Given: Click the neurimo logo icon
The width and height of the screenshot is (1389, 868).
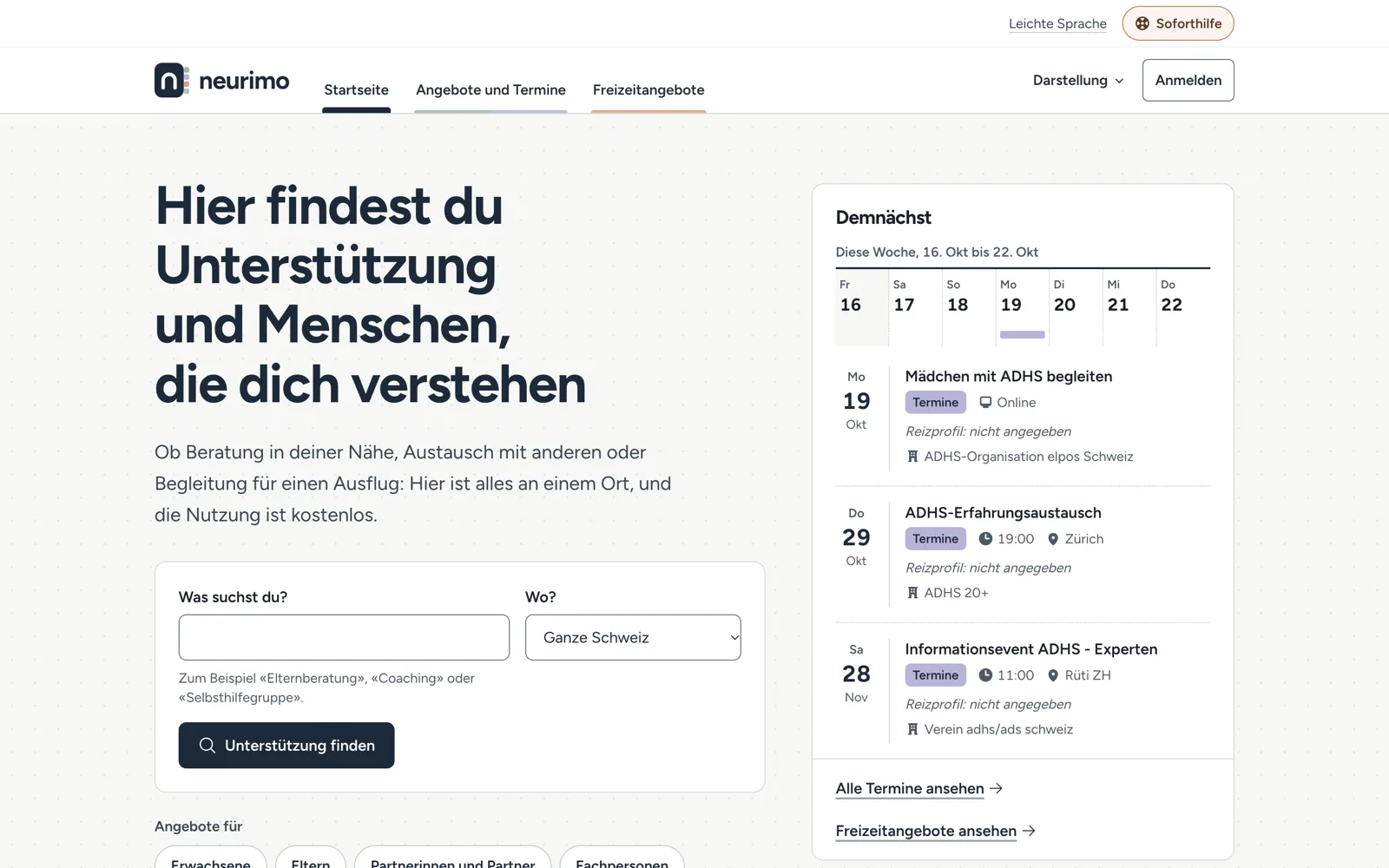Looking at the screenshot, I should [172, 80].
